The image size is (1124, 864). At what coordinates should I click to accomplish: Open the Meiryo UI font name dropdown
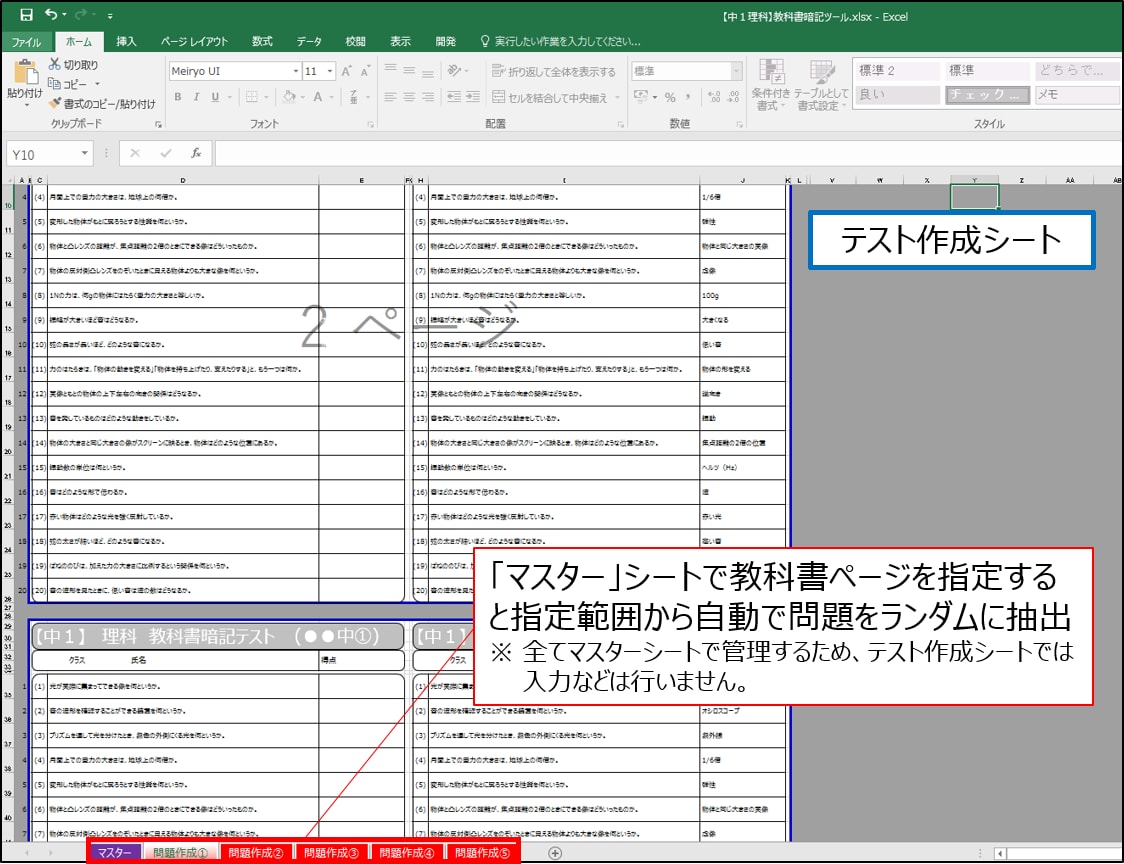click(x=295, y=71)
